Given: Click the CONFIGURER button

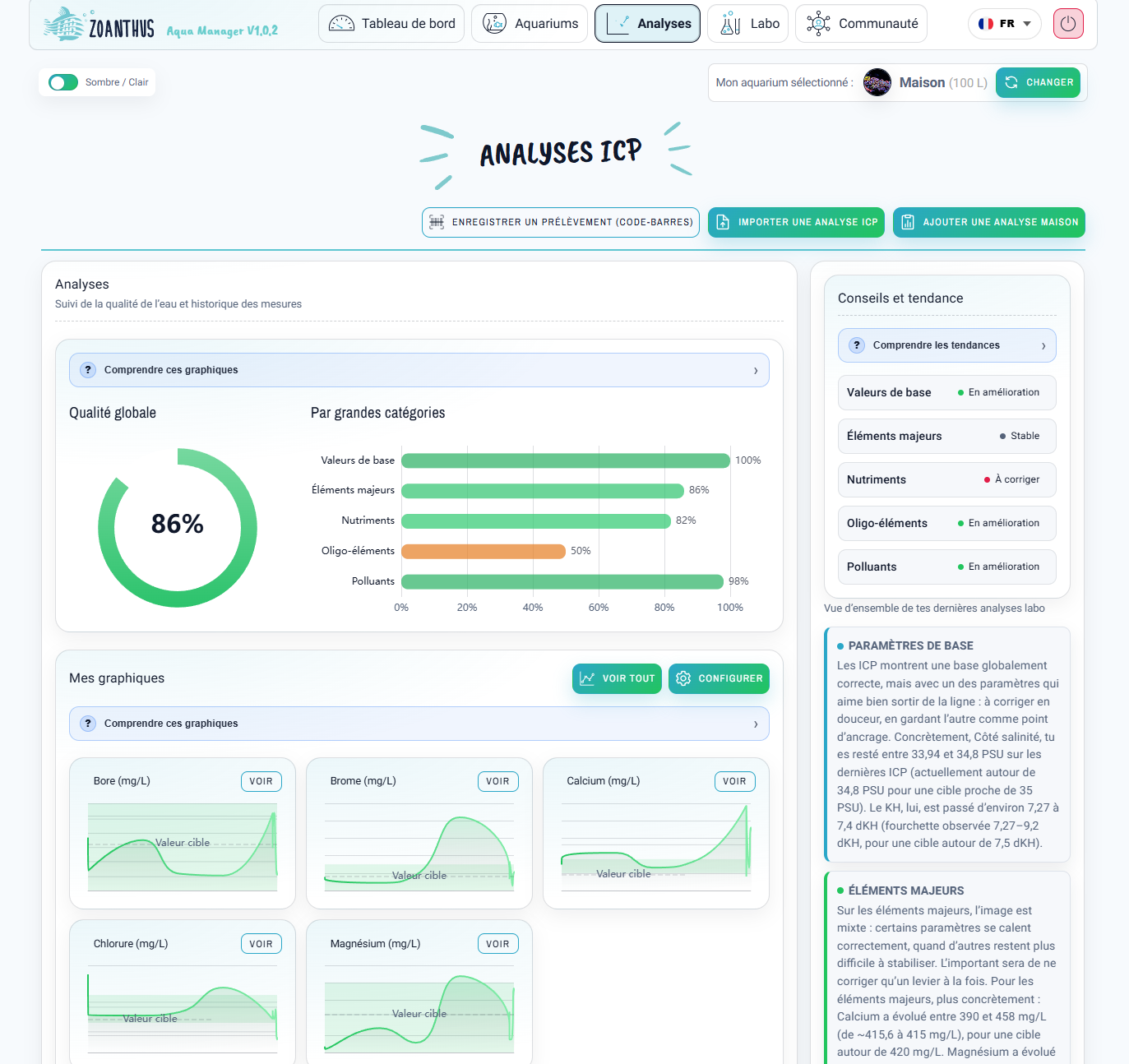Looking at the screenshot, I should point(719,678).
